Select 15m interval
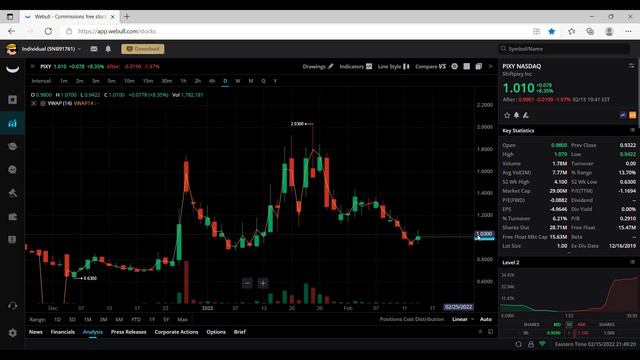 148,81
